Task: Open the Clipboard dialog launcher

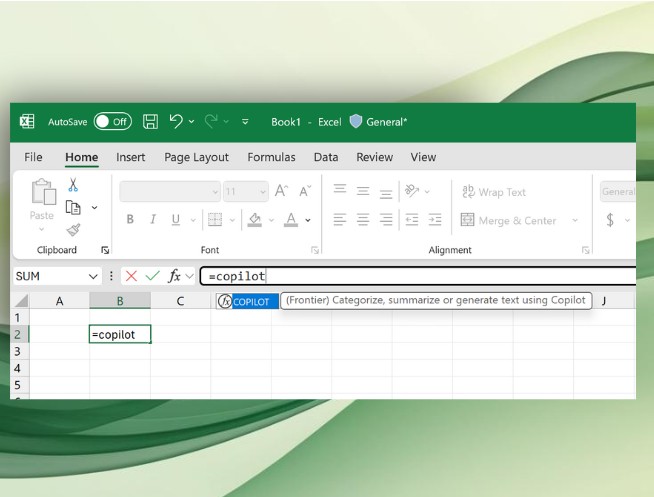Action: tap(105, 250)
